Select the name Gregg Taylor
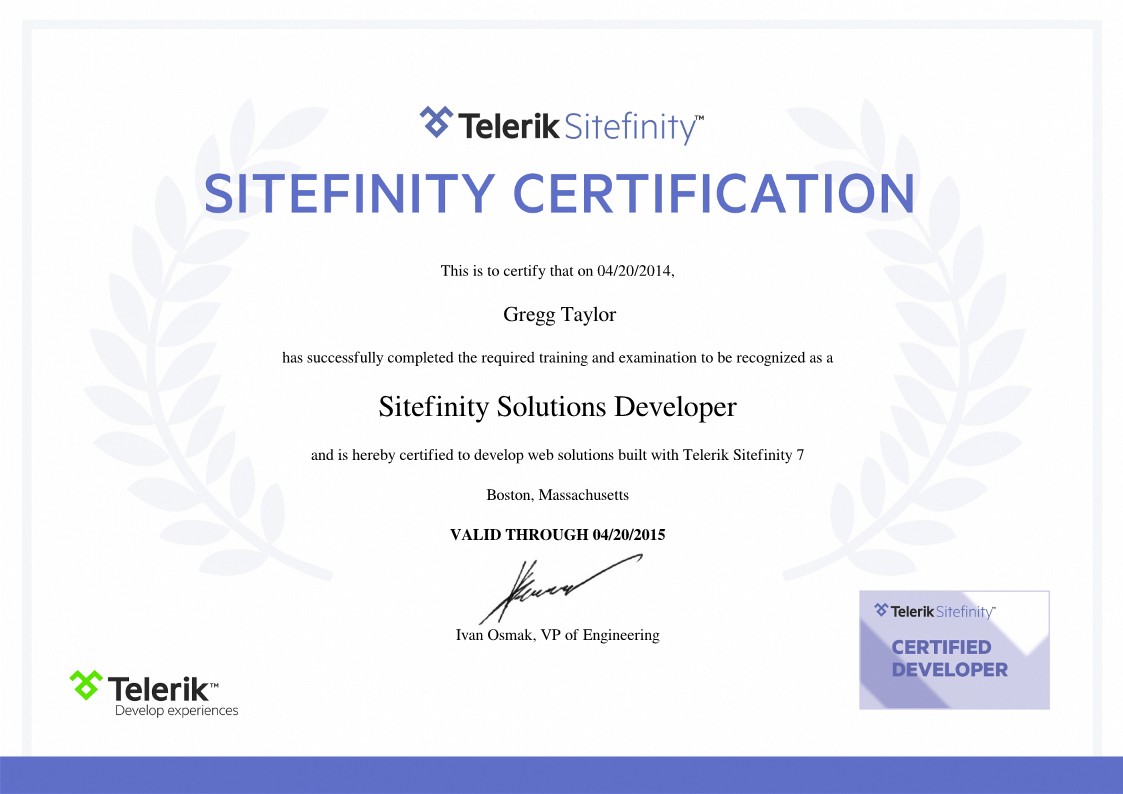1123x794 pixels. (x=559, y=314)
